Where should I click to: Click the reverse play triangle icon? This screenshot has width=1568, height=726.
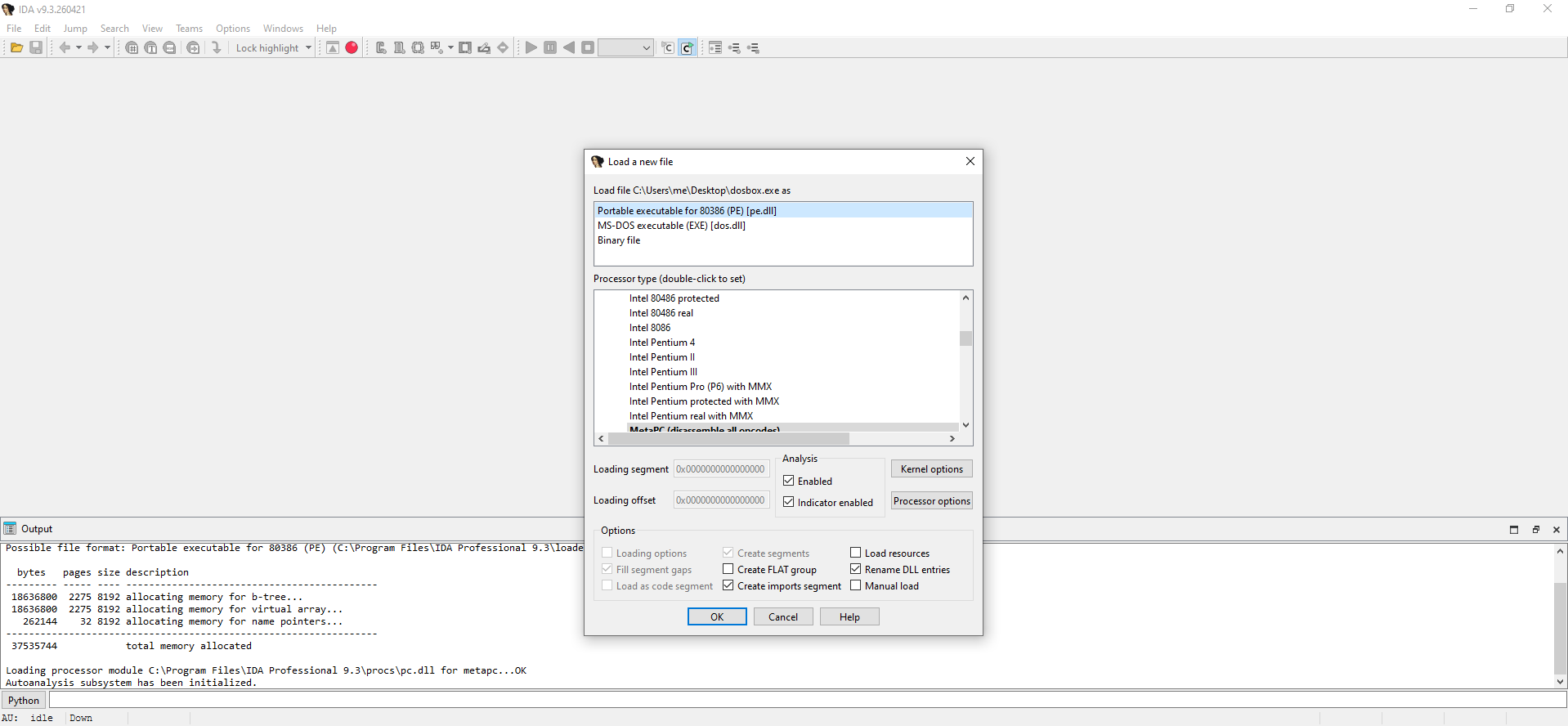[x=569, y=47]
